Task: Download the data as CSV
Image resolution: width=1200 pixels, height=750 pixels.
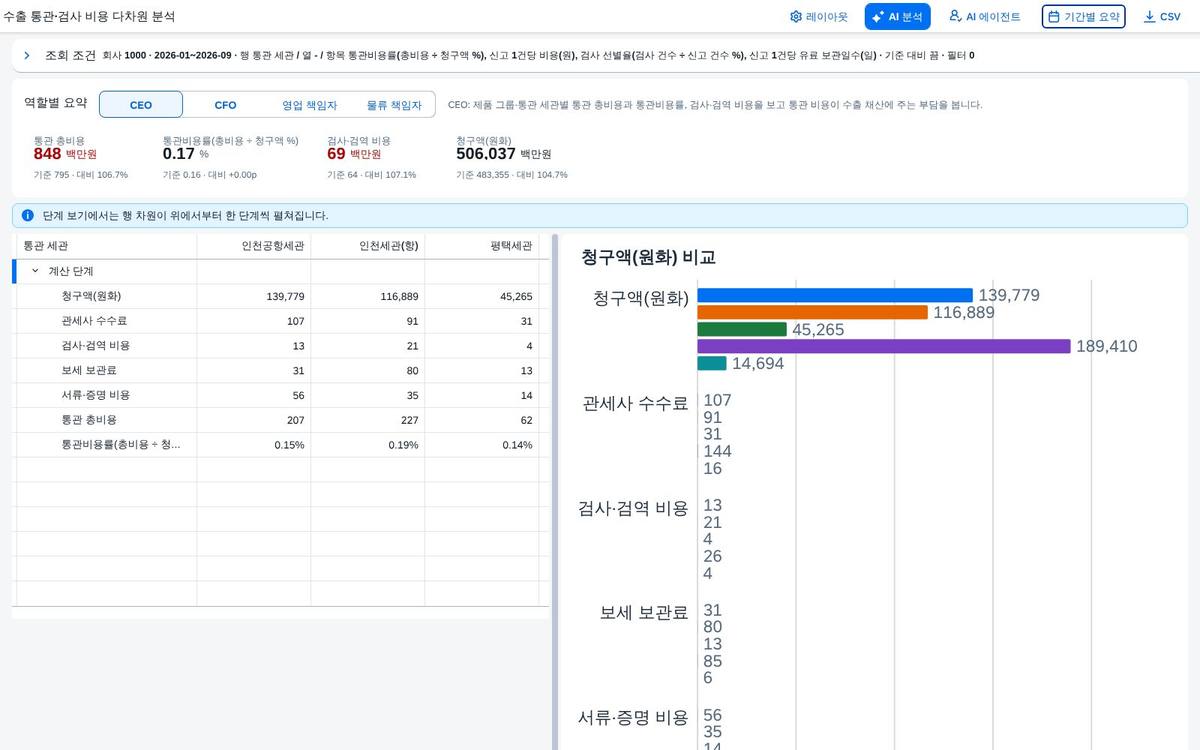Action: [1162, 17]
